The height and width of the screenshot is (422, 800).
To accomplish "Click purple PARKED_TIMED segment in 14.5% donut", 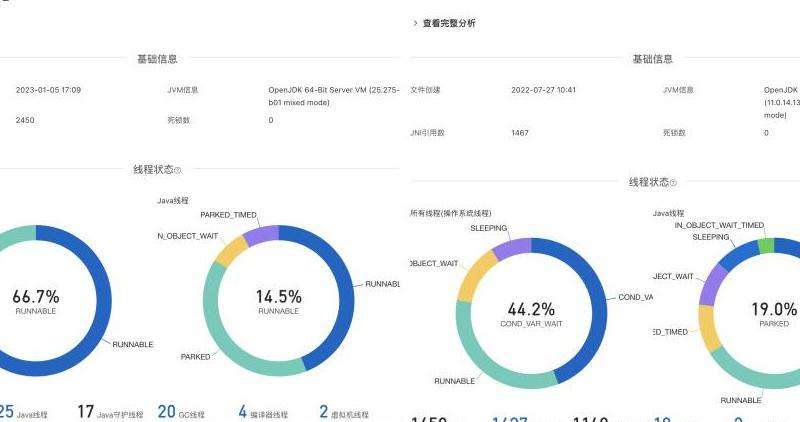I will click(x=261, y=235).
